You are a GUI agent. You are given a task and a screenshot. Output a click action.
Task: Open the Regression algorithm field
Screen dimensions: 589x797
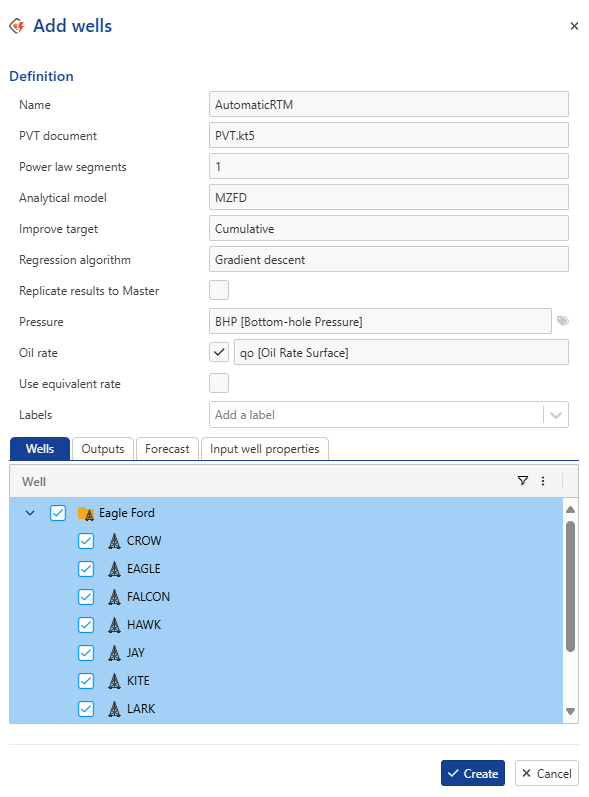point(389,259)
